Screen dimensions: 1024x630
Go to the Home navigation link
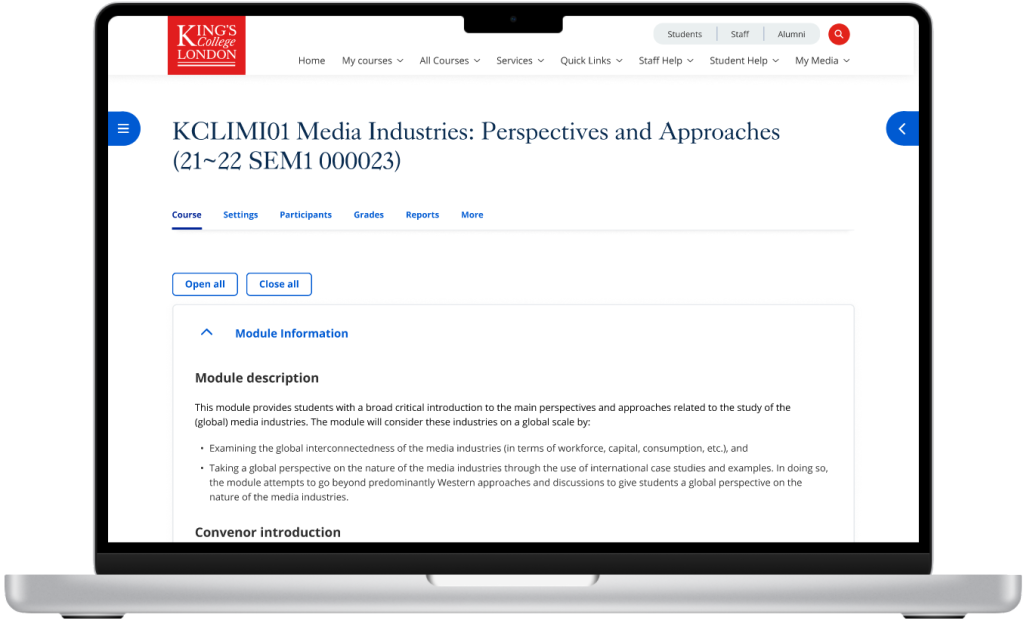pyautogui.click(x=311, y=61)
